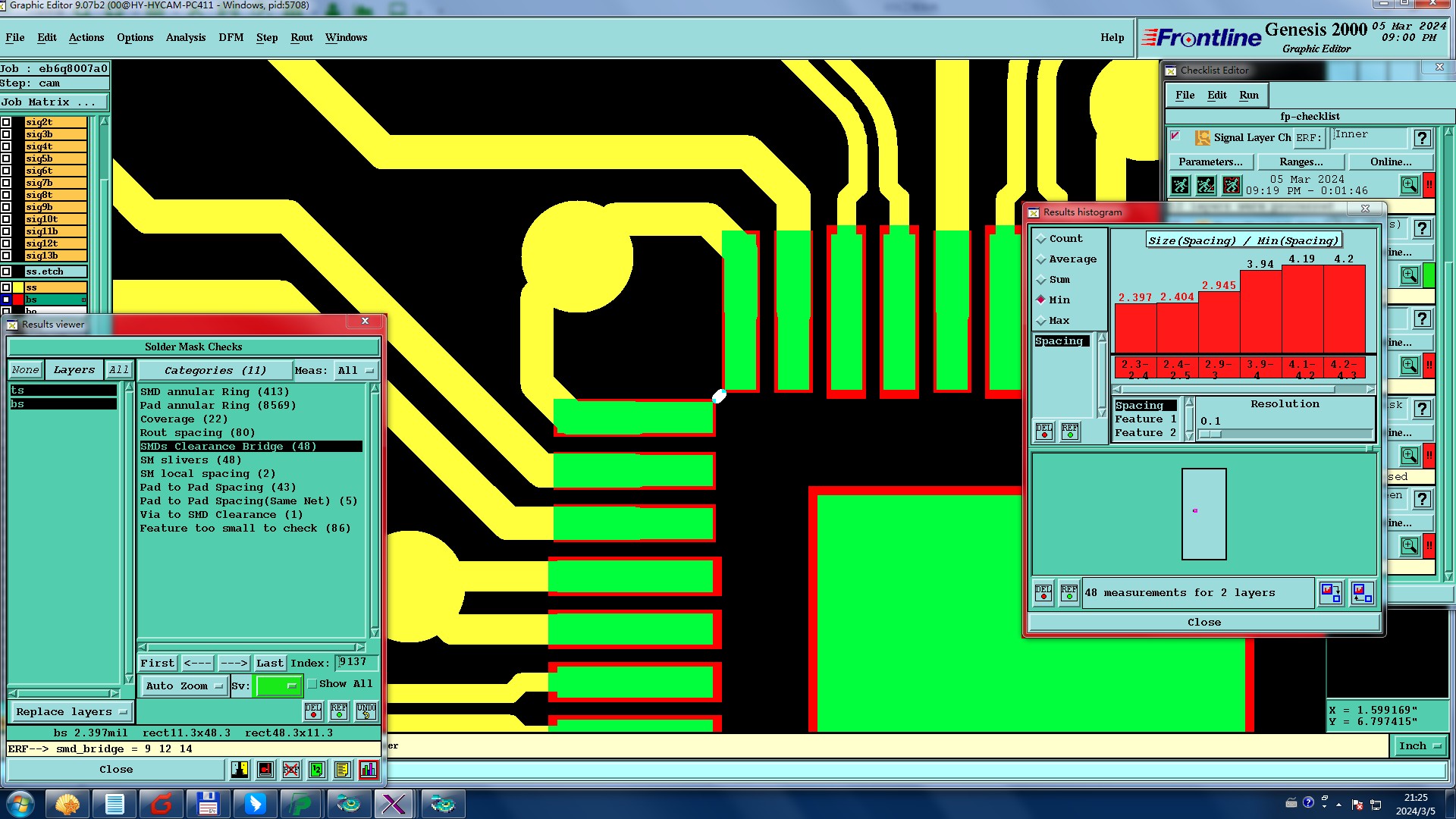This screenshot has height=819, width=1456.
Task: Click the first run-action icon in Signal Layer check
Action: (x=1181, y=185)
